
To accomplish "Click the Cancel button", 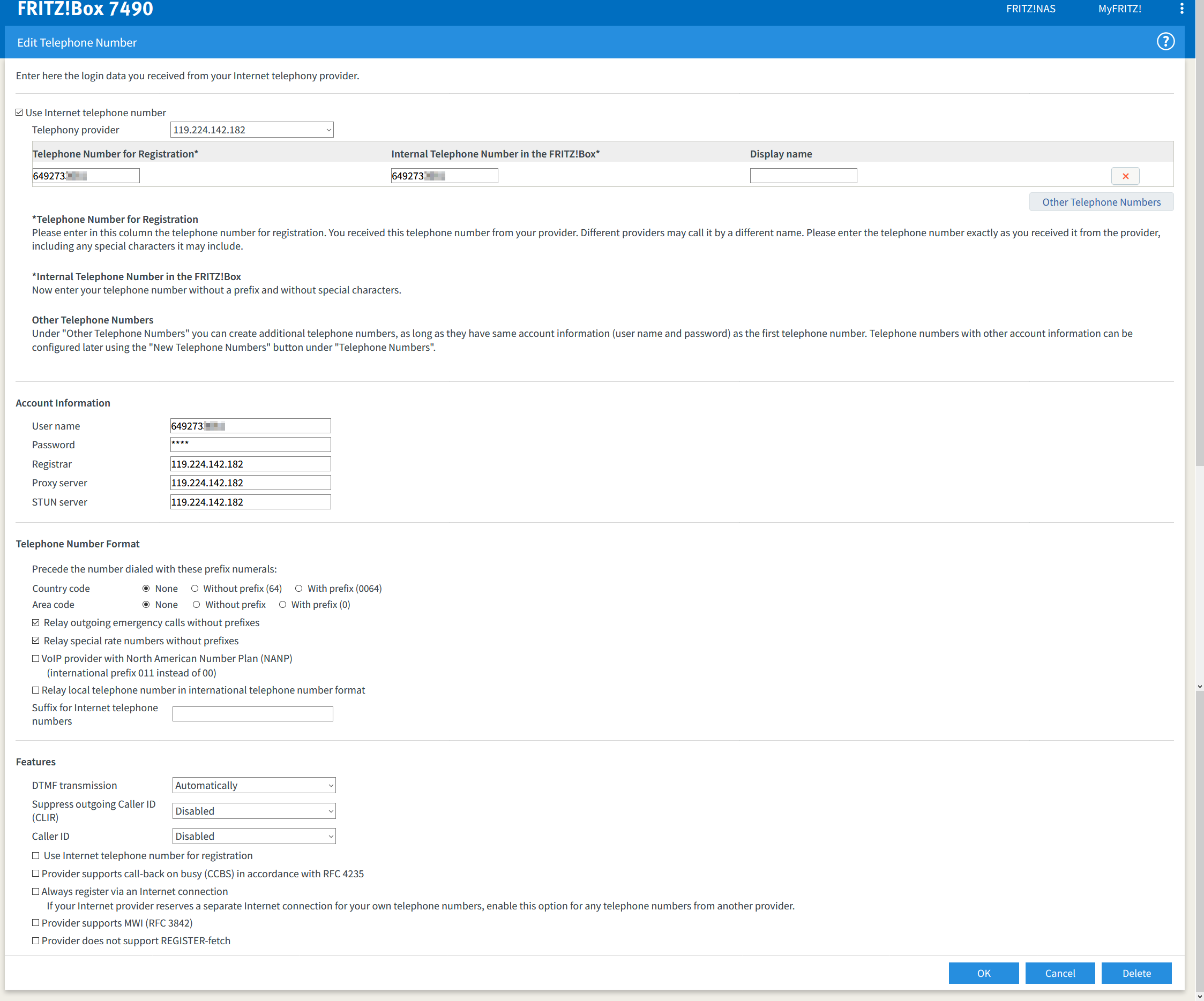I will coord(1059,974).
